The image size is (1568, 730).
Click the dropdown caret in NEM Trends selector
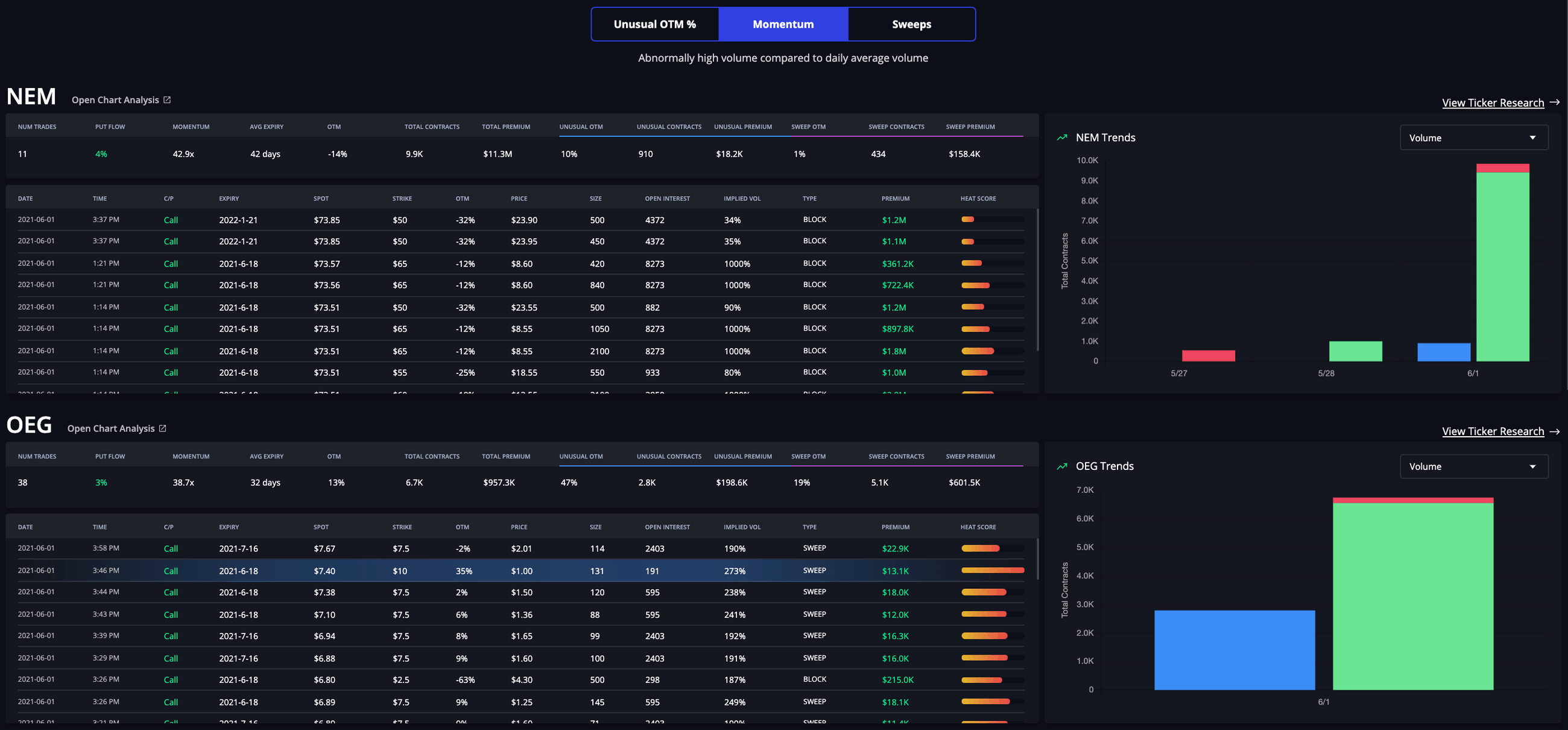tap(1532, 138)
